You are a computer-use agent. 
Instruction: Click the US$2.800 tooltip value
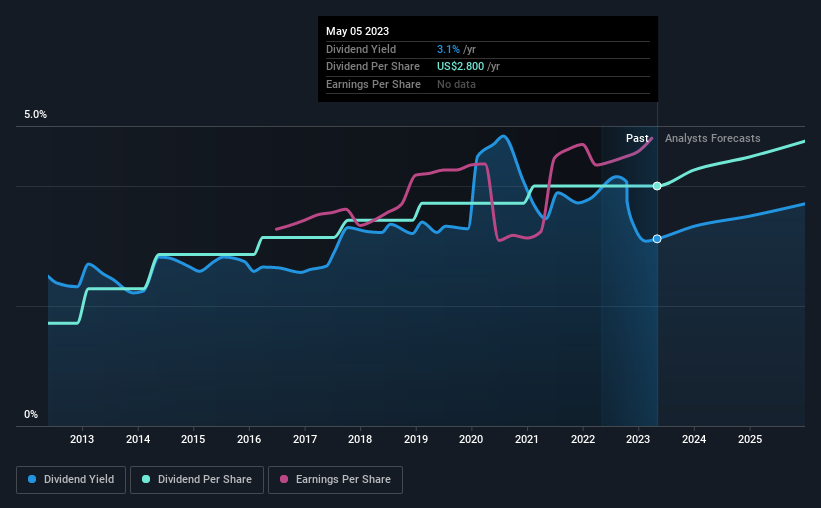pos(460,67)
